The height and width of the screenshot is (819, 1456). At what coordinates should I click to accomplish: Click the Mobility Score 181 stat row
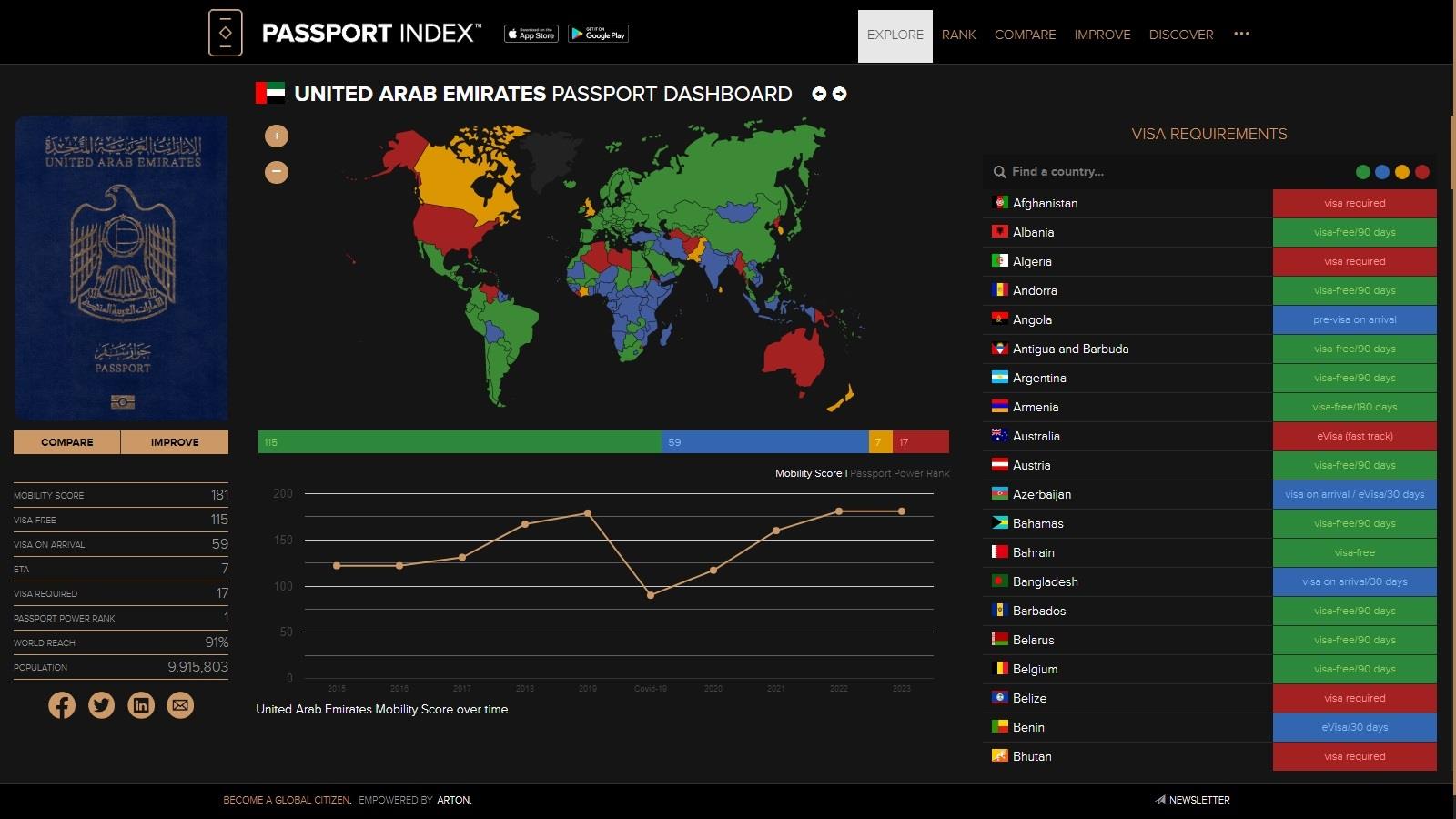coord(121,495)
